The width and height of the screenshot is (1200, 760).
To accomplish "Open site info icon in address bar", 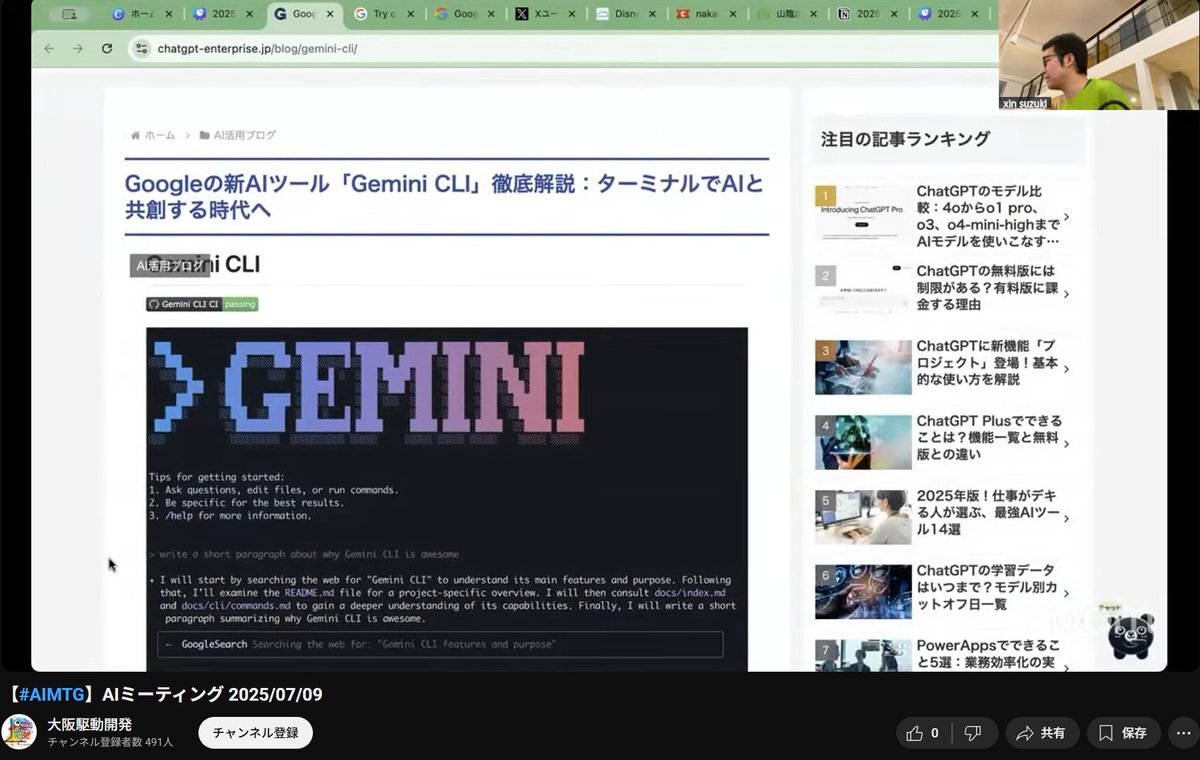I will 141,48.
